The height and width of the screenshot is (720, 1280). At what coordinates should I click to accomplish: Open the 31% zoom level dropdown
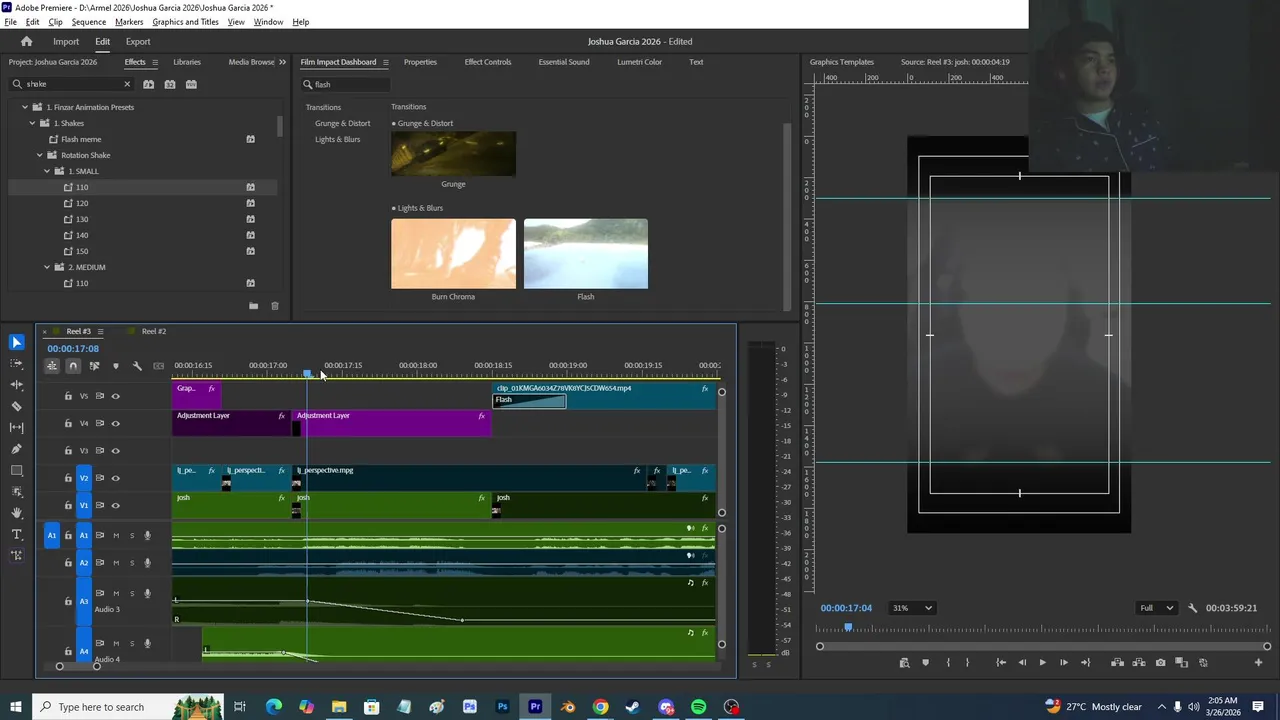pyautogui.click(x=912, y=608)
